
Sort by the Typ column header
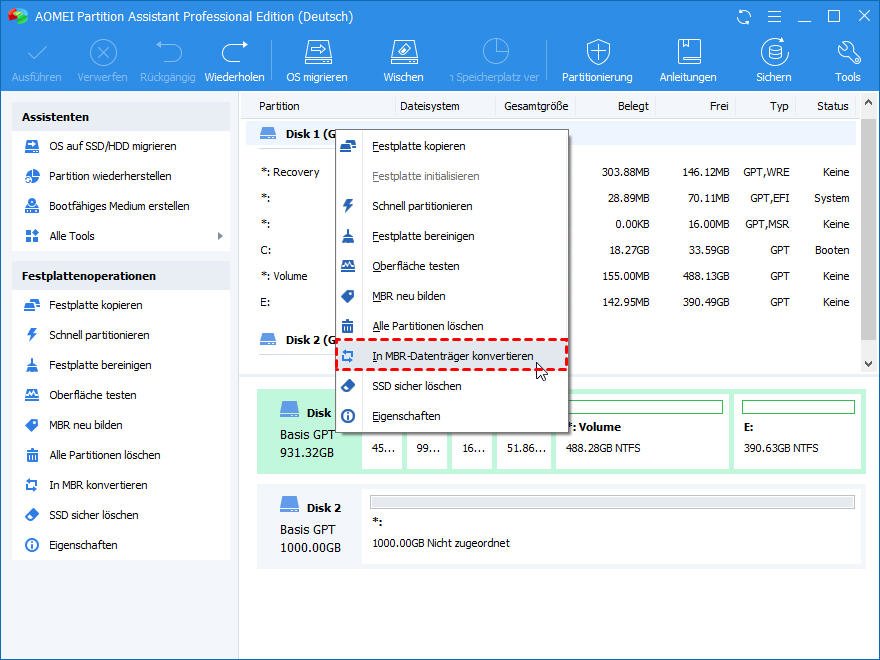click(x=779, y=106)
